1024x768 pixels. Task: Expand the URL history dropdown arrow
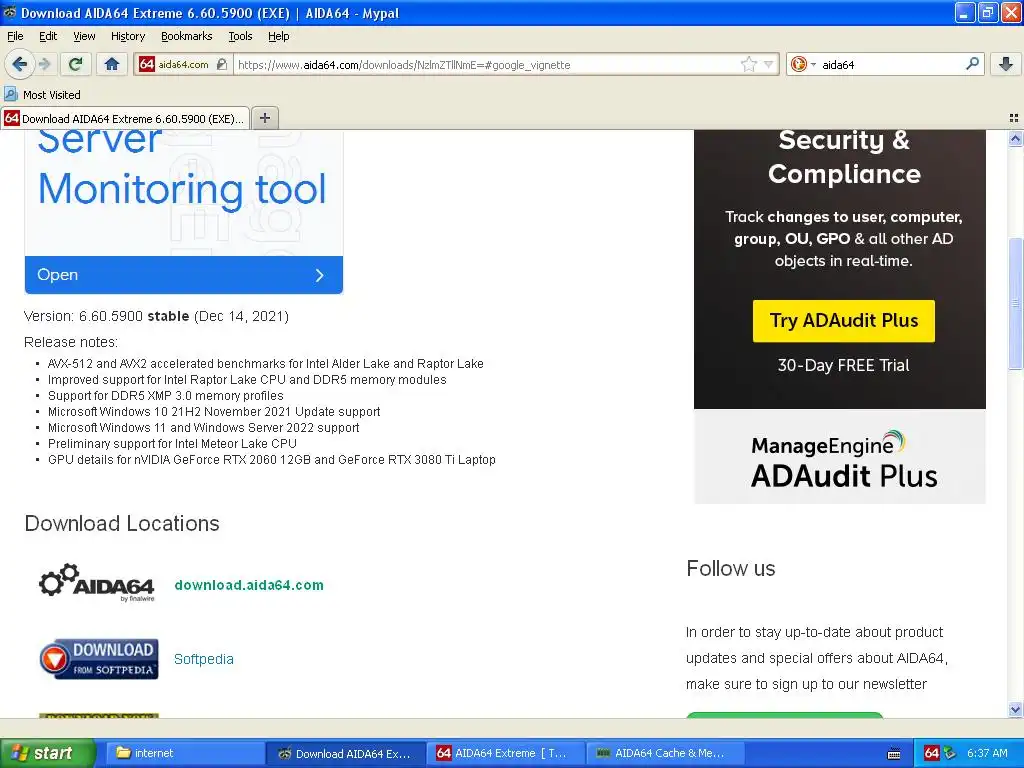(769, 65)
